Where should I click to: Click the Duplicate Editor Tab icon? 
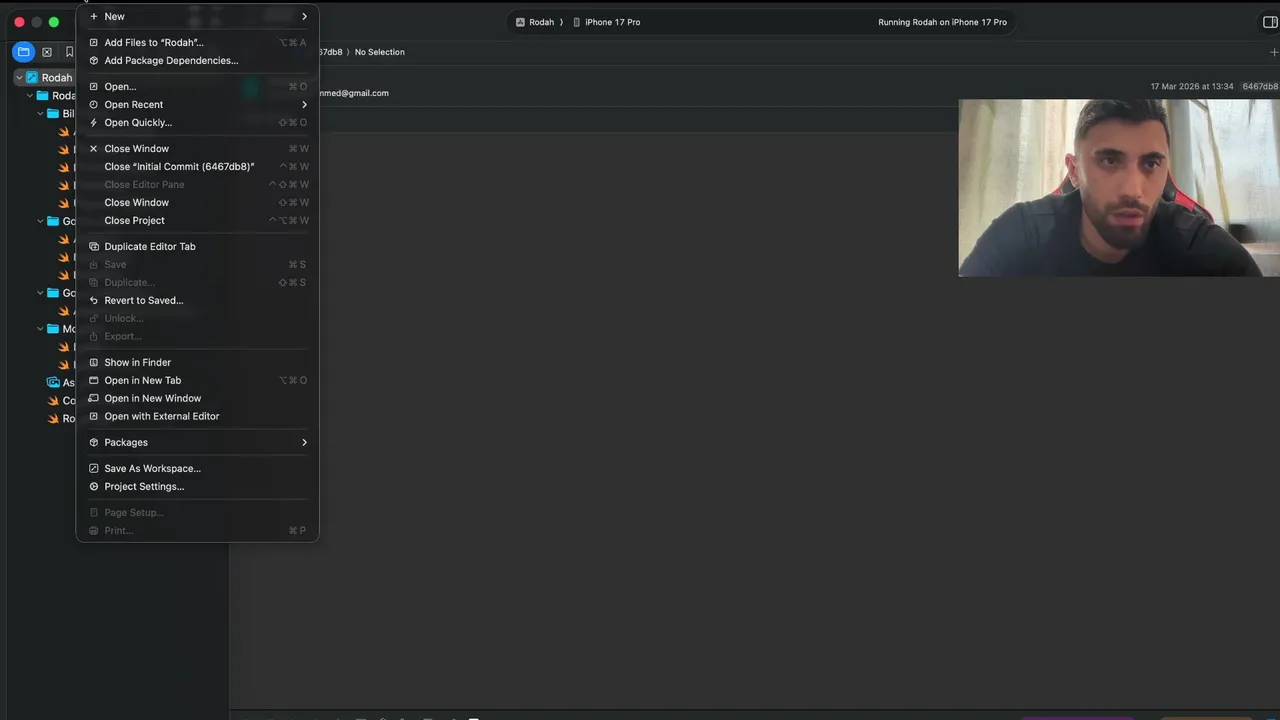[94, 246]
